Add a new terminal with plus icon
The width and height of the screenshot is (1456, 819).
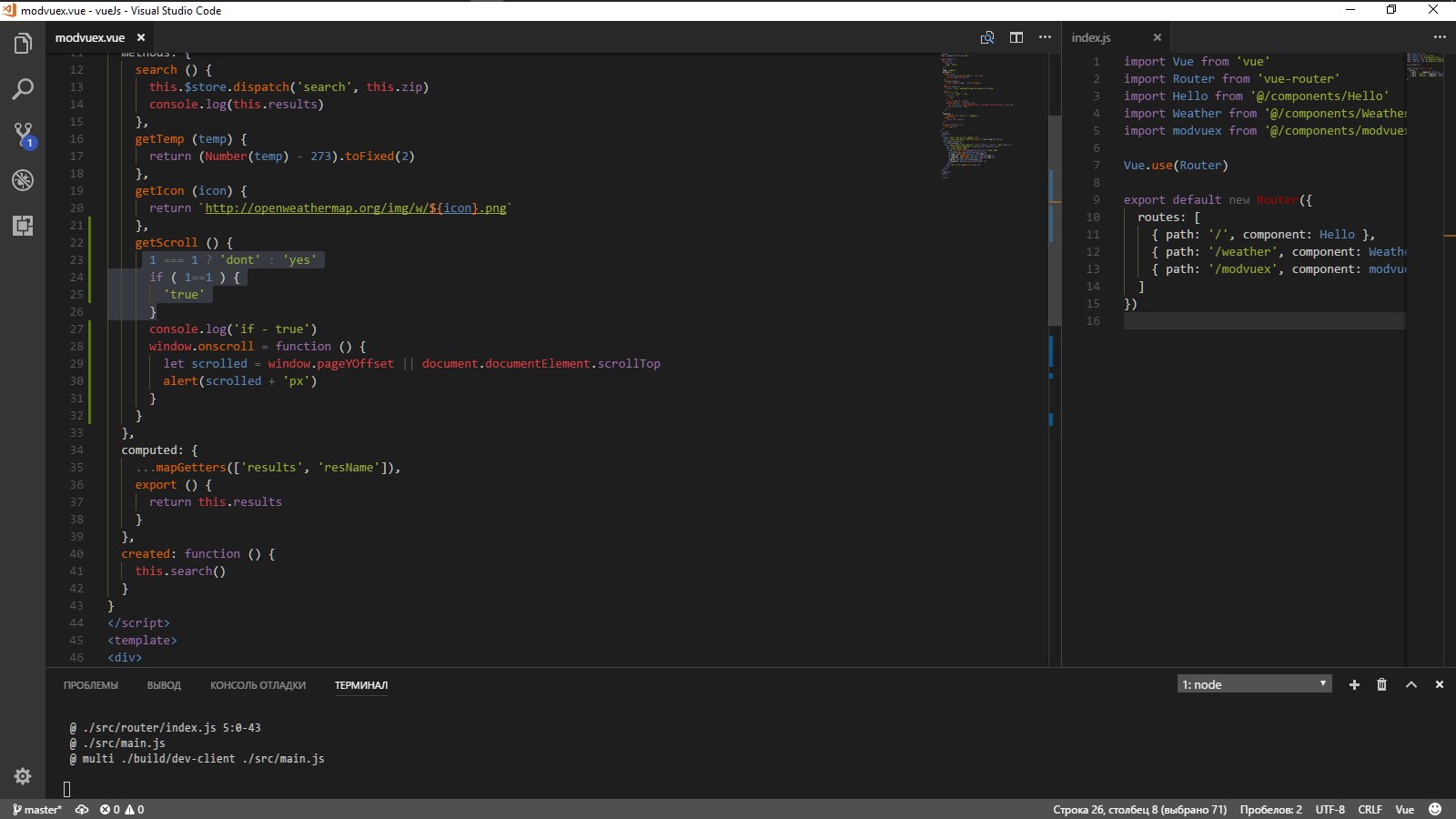tap(1354, 684)
